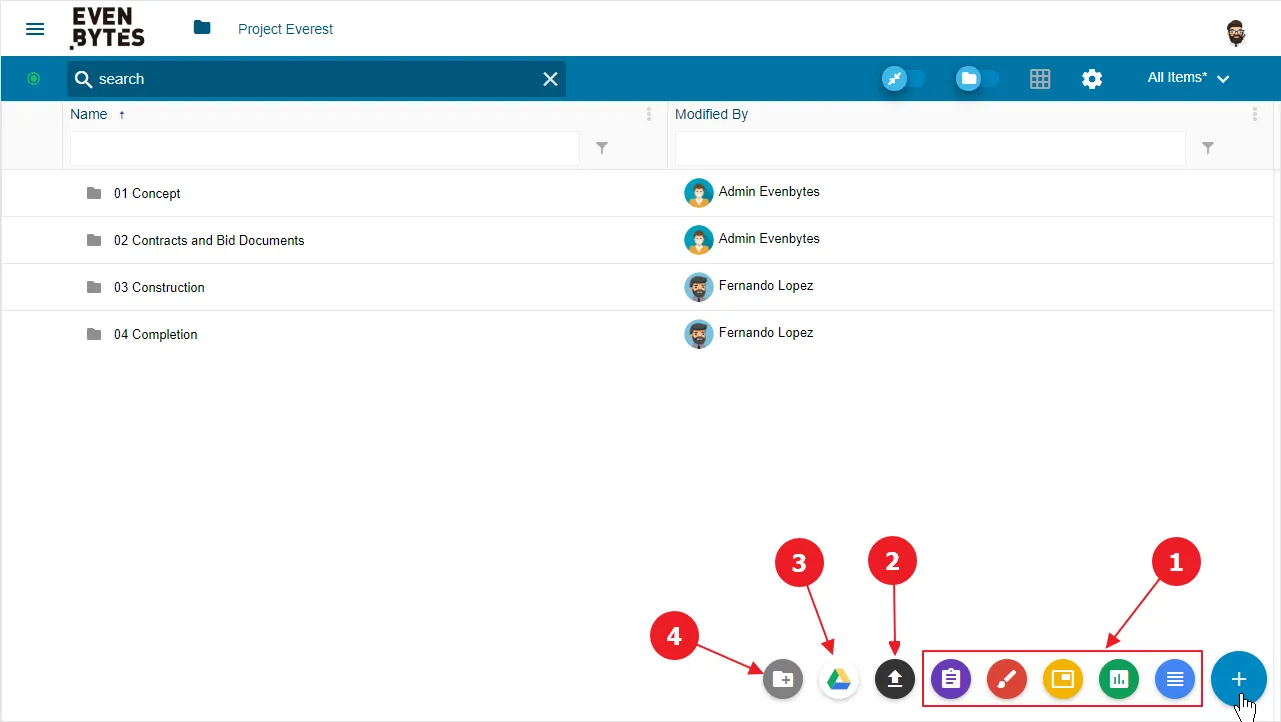Create a new folder with the gray button
1281x722 pixels.
point(783,680)
